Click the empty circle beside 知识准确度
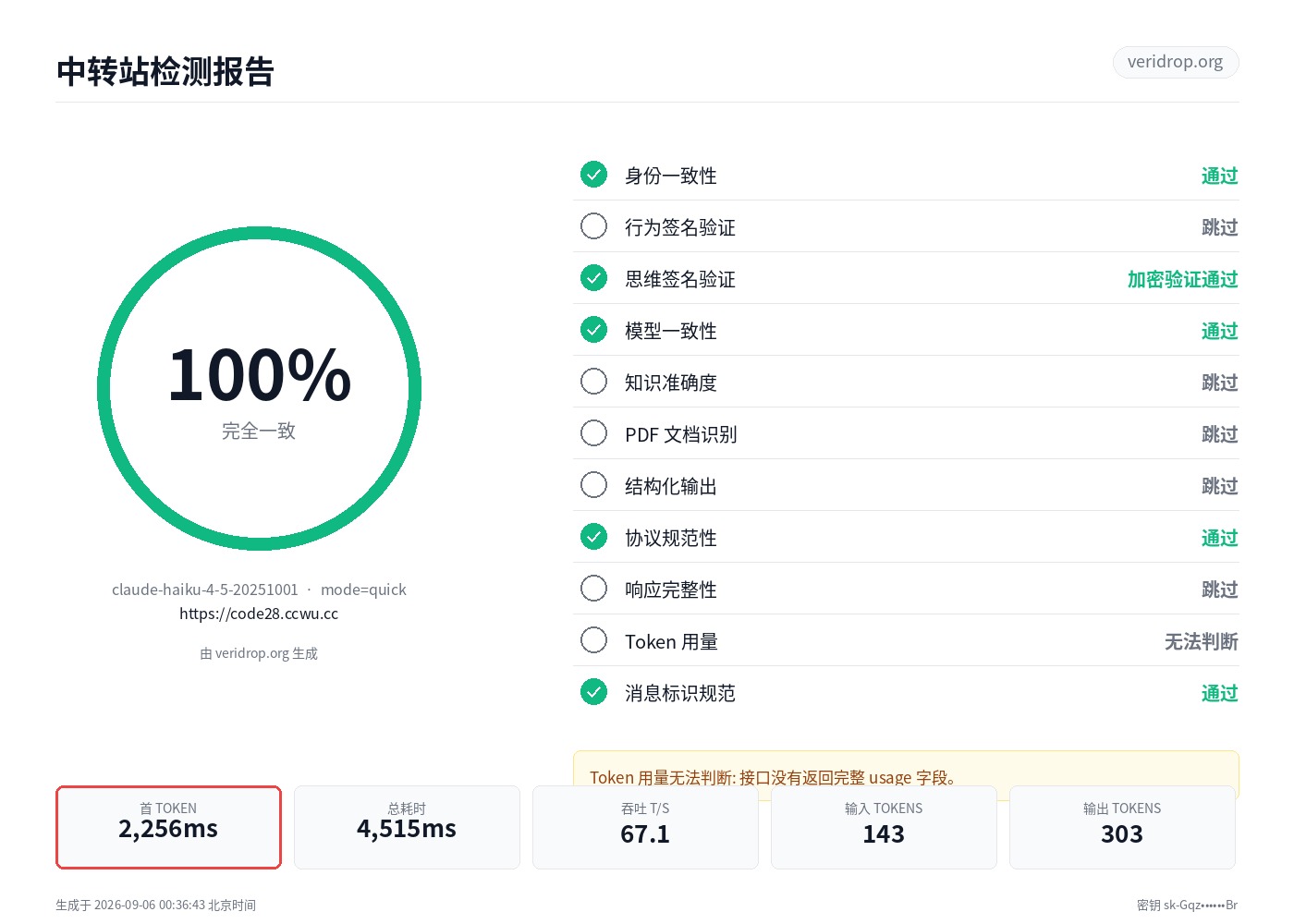 pos(593,382)
